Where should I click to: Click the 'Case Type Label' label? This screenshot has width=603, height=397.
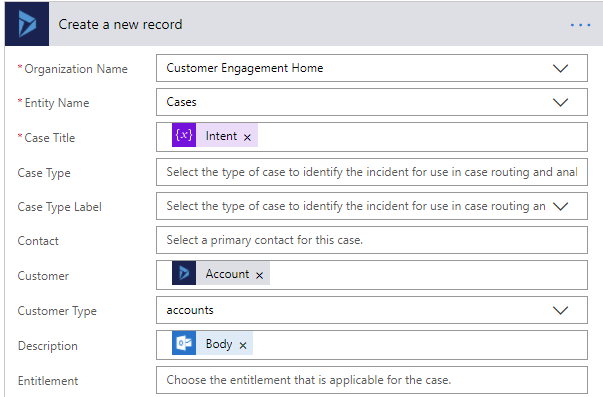60,207
